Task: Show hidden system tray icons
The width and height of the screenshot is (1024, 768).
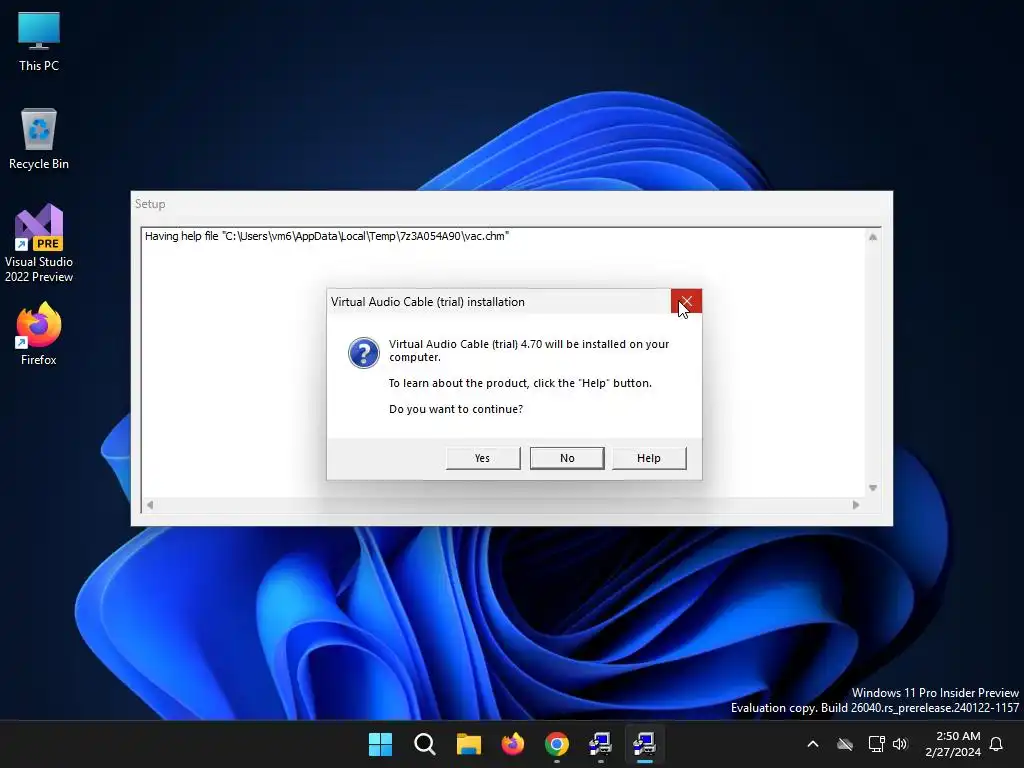Action: [813, 744]
